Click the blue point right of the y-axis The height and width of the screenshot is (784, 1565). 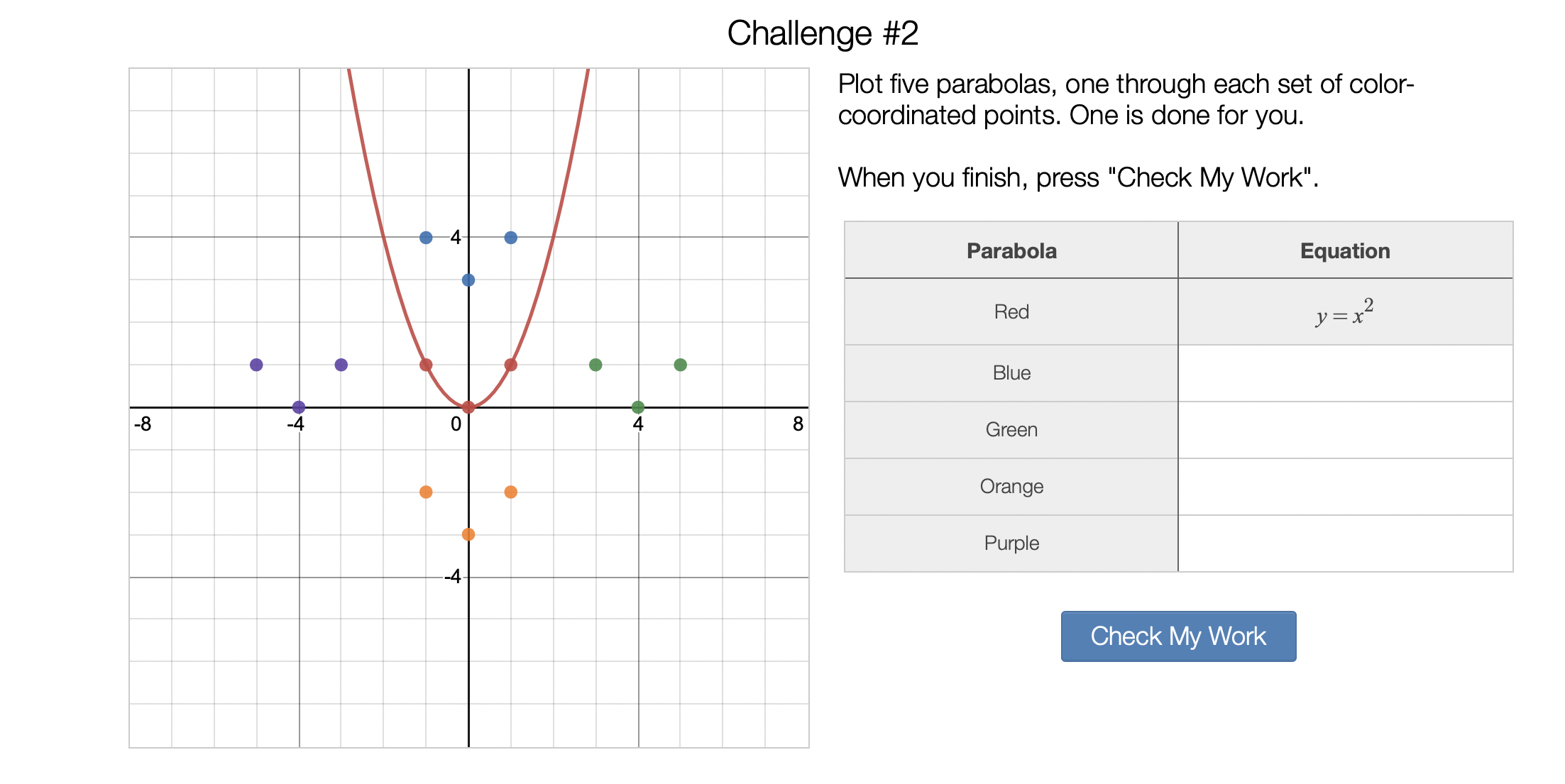tap(511, 238)
